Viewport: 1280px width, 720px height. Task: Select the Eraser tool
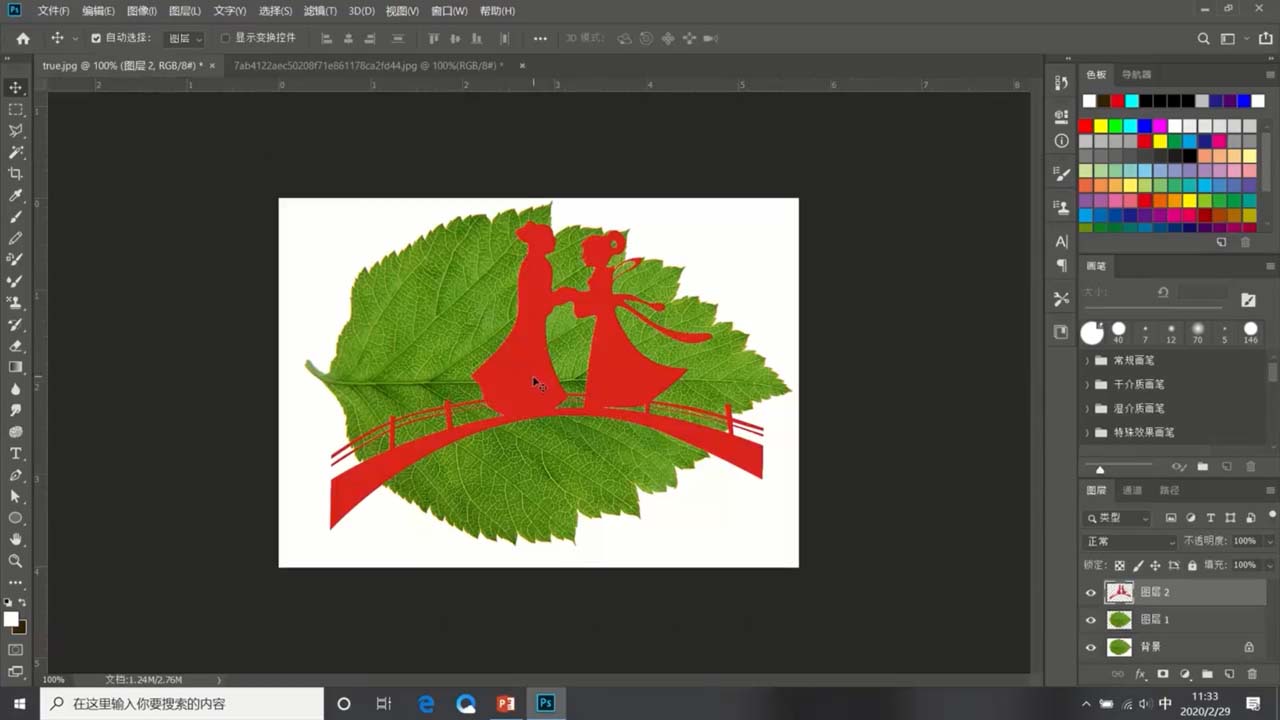(16, 346)
